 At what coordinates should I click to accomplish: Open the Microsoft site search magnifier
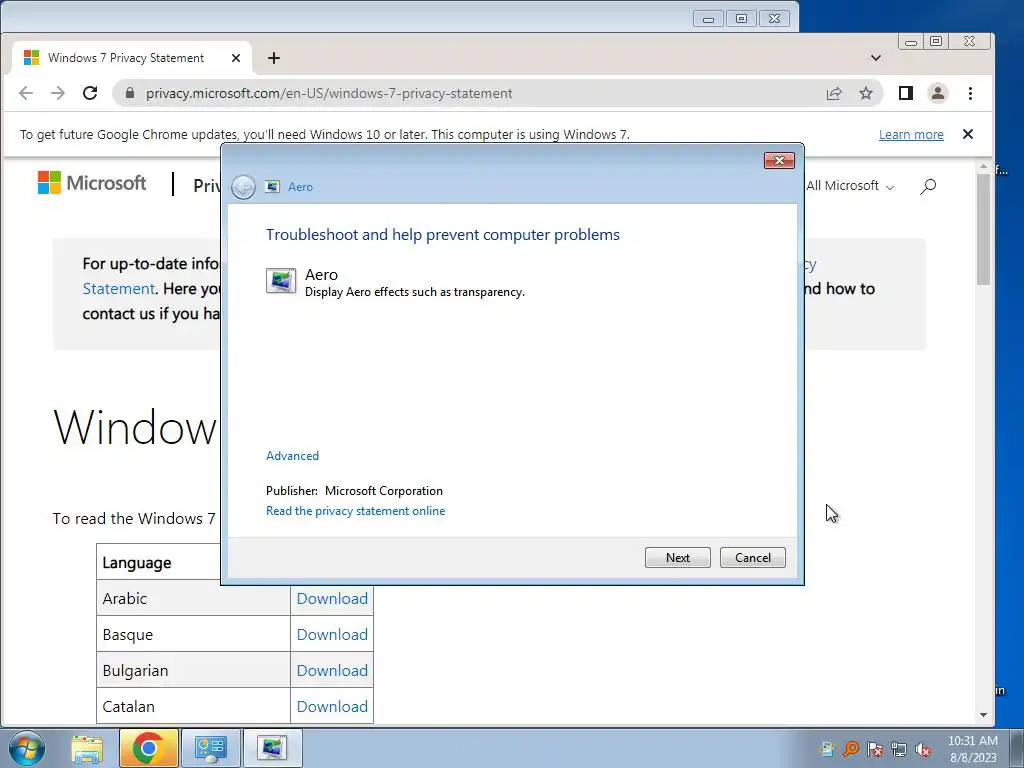928,186
